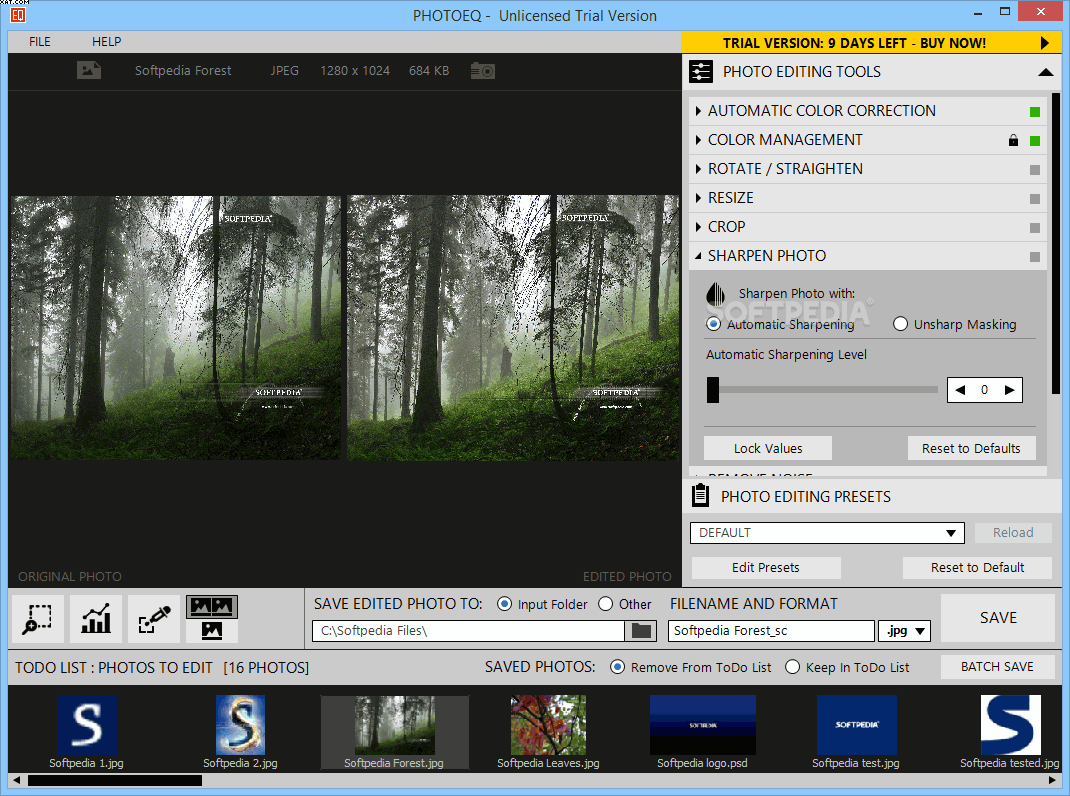Click the save folder path field
The width and height of the screenshot is (1070, 796).
(x=468, y=631)
